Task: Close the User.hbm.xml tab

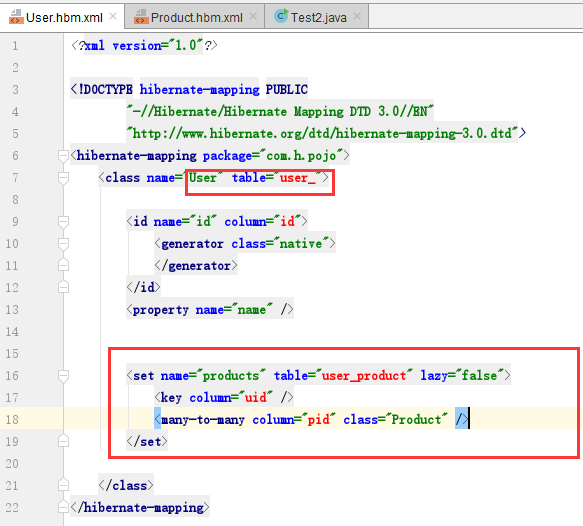Action: click(x=113, y=16)
